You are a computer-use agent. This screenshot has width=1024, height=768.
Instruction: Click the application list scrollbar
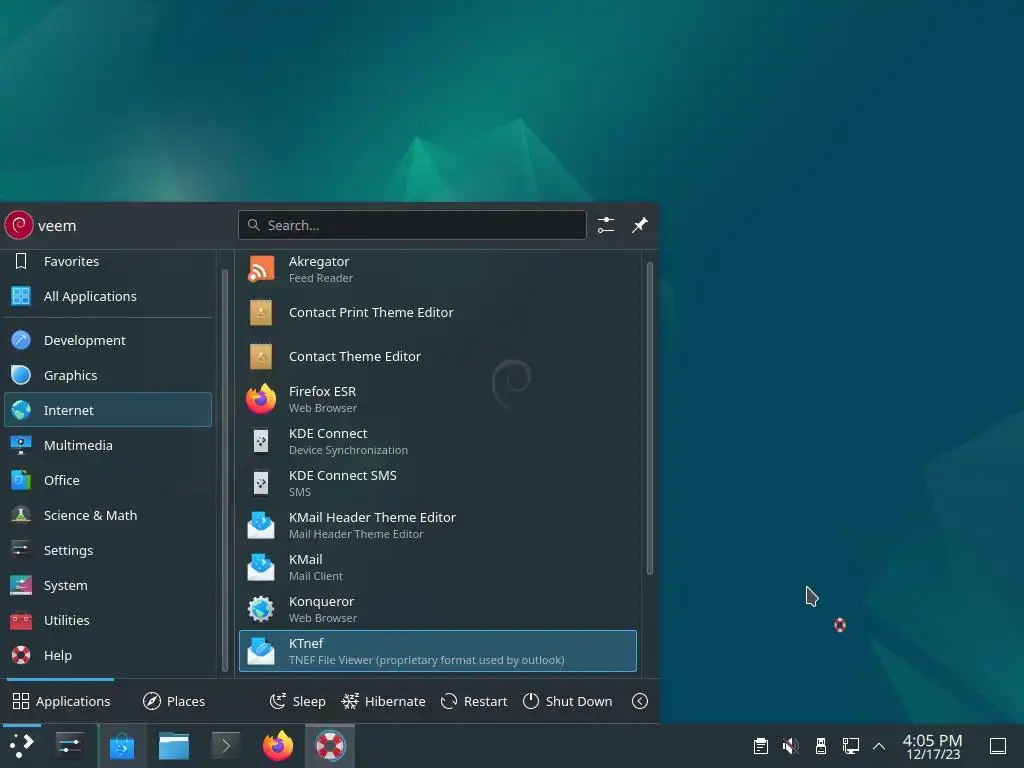click(x=650, y=418)
